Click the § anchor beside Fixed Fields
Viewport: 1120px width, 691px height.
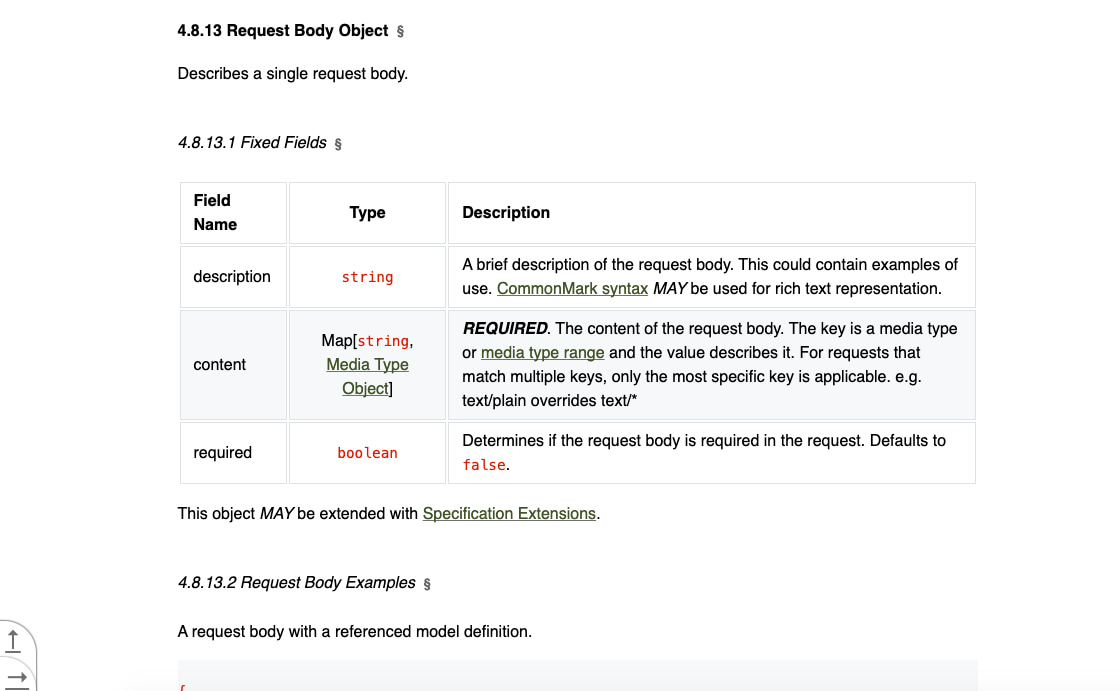[338, 144]
